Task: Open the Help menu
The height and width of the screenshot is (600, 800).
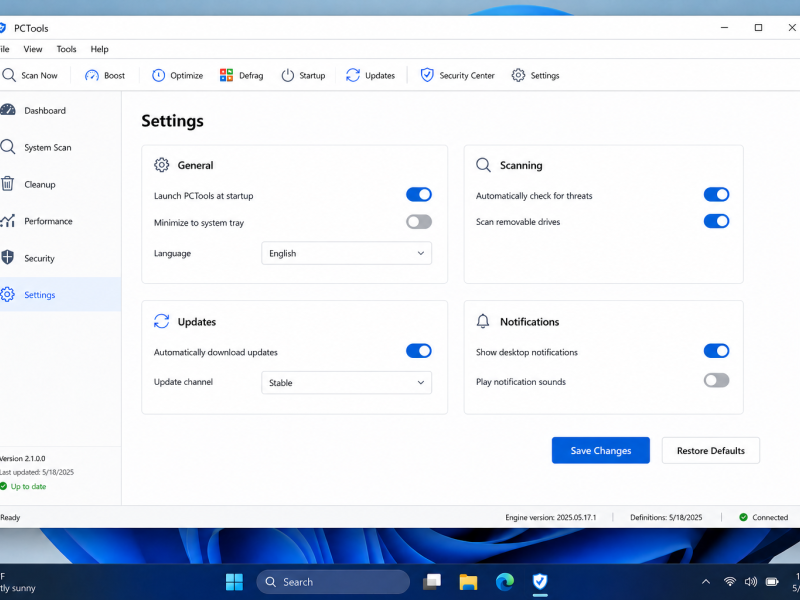Action: coord(99,49)
